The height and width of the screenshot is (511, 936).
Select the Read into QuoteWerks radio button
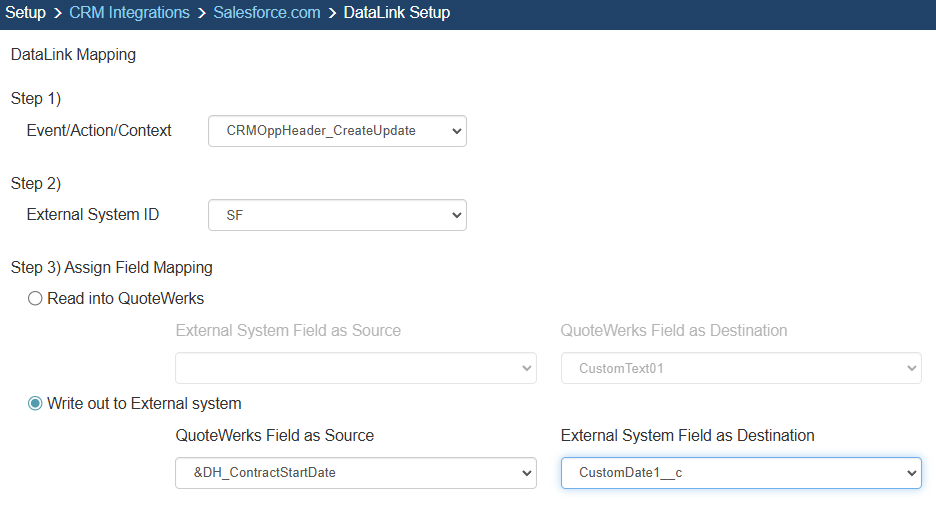(x=36, y=298)
